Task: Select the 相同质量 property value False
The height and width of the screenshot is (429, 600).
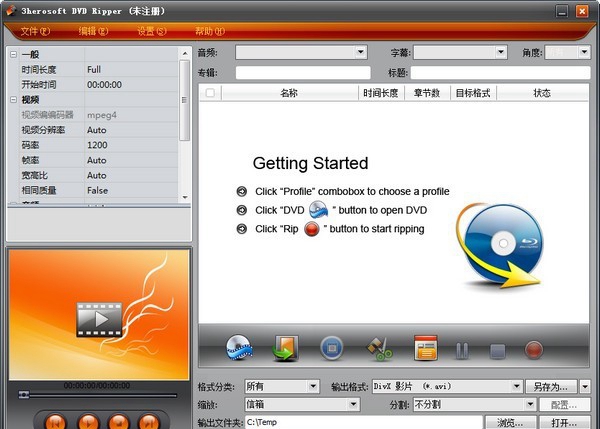Action: (131, 191)
